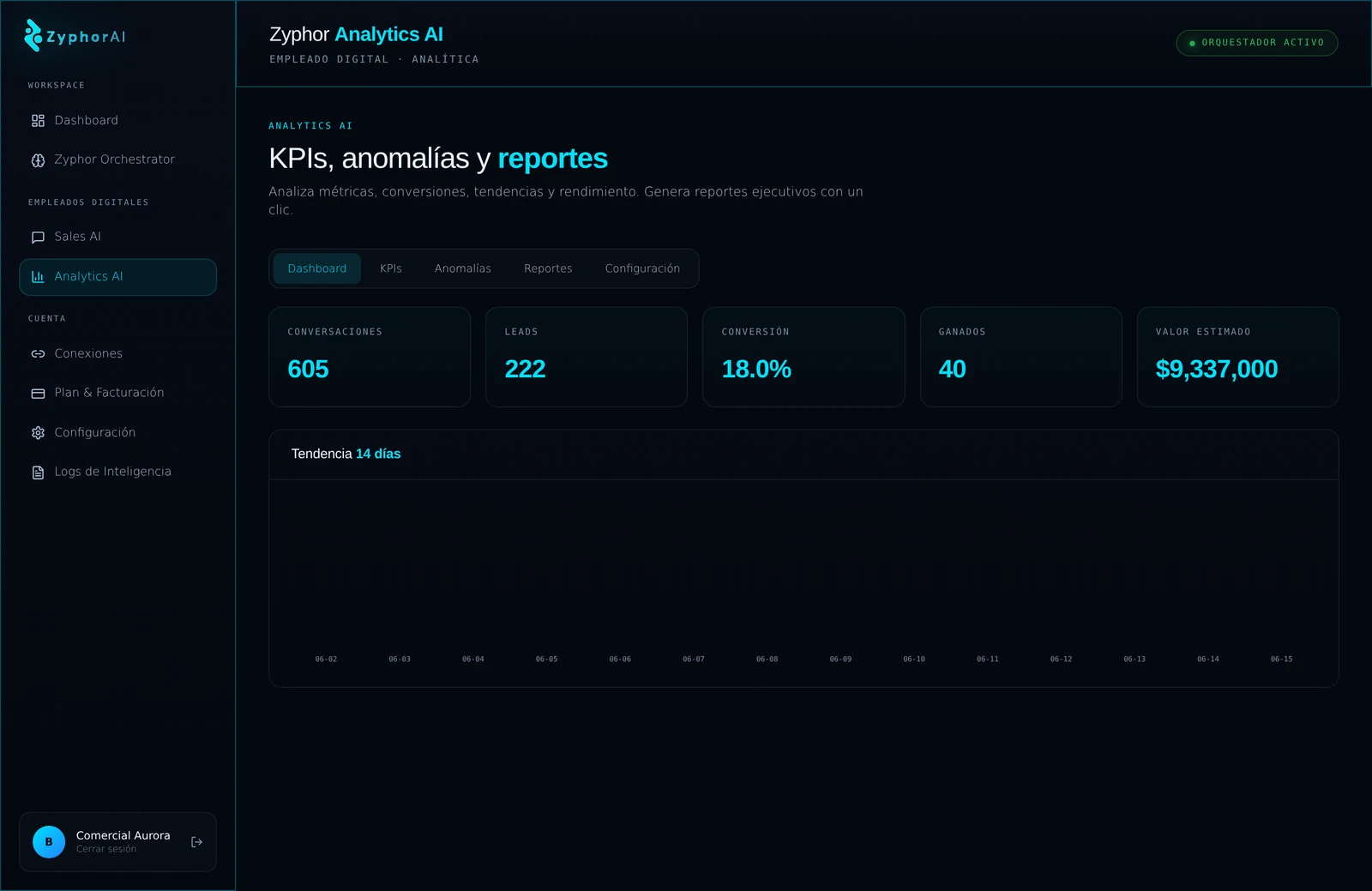Click the Analytics AI bar chart icon
Viewport: 1372px width, 891px height.
click(x=38, y=277)
